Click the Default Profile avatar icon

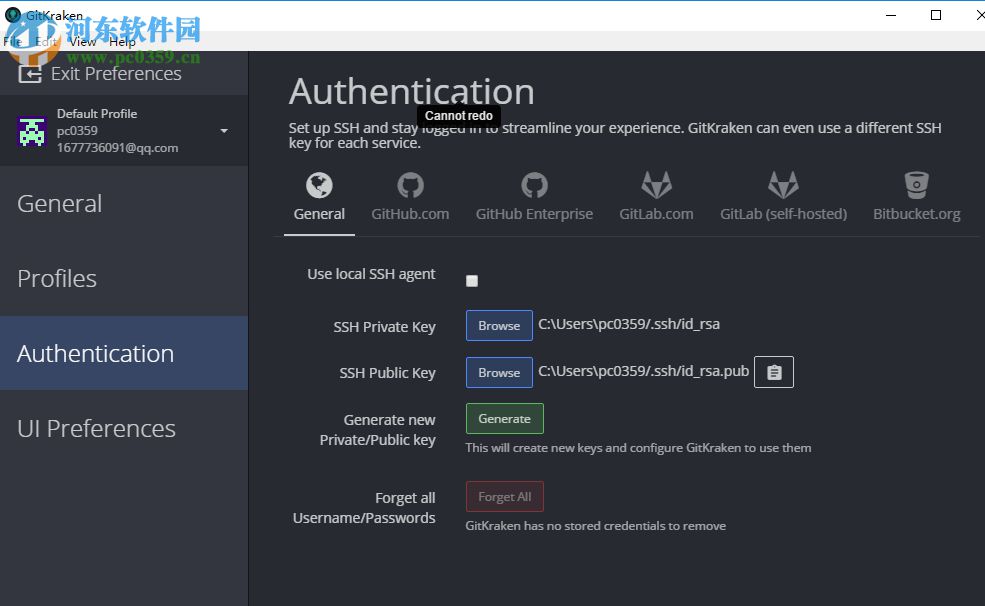[31, 131]
